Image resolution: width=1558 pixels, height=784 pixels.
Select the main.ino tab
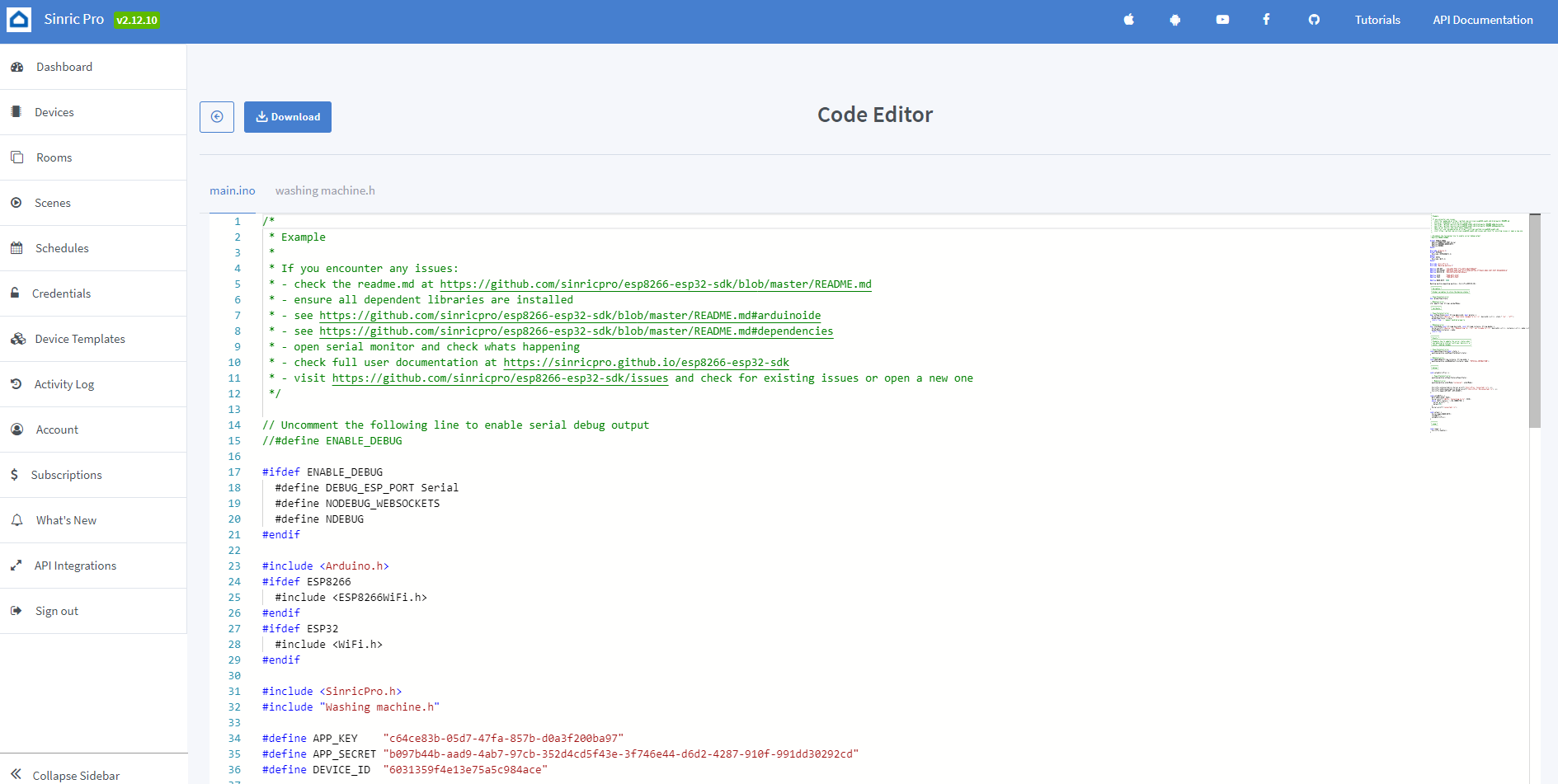pyautogui.click(x=233, y=190)
